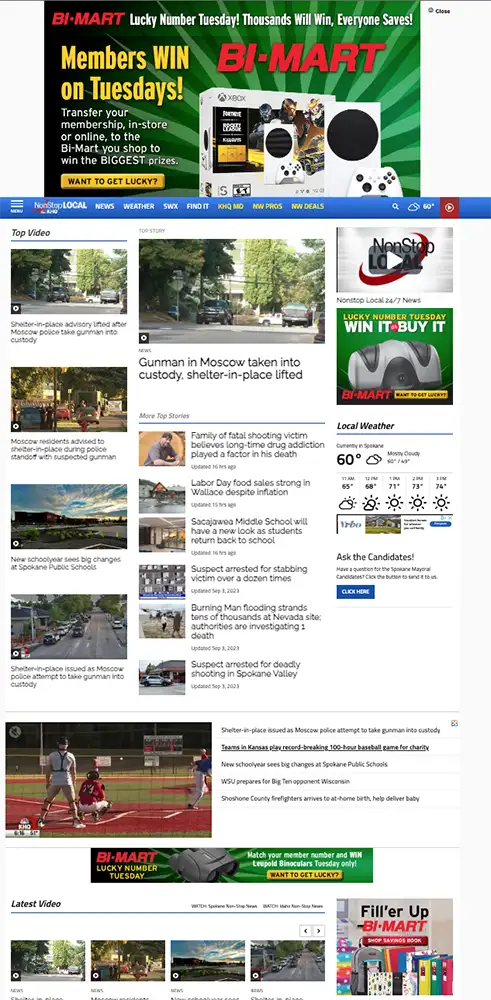Go to previous Latest Video carousel arrow
The height and width of the screenshot is (1000, 491).
pyautogui.click(x=305, y=931)
